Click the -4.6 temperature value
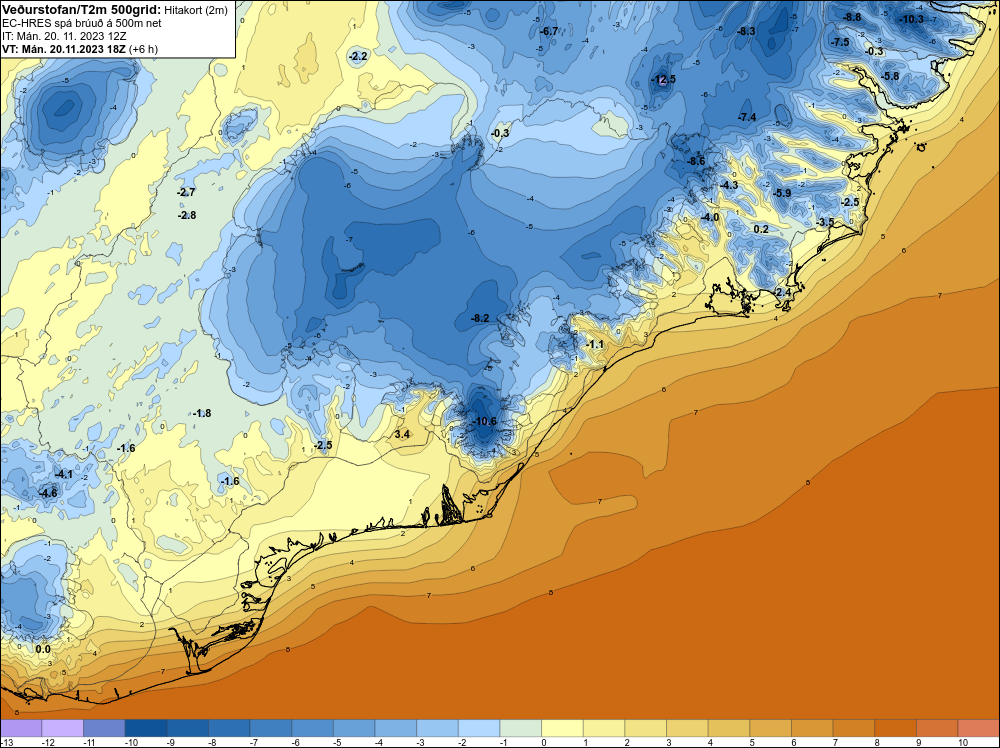 pos(48,494)
